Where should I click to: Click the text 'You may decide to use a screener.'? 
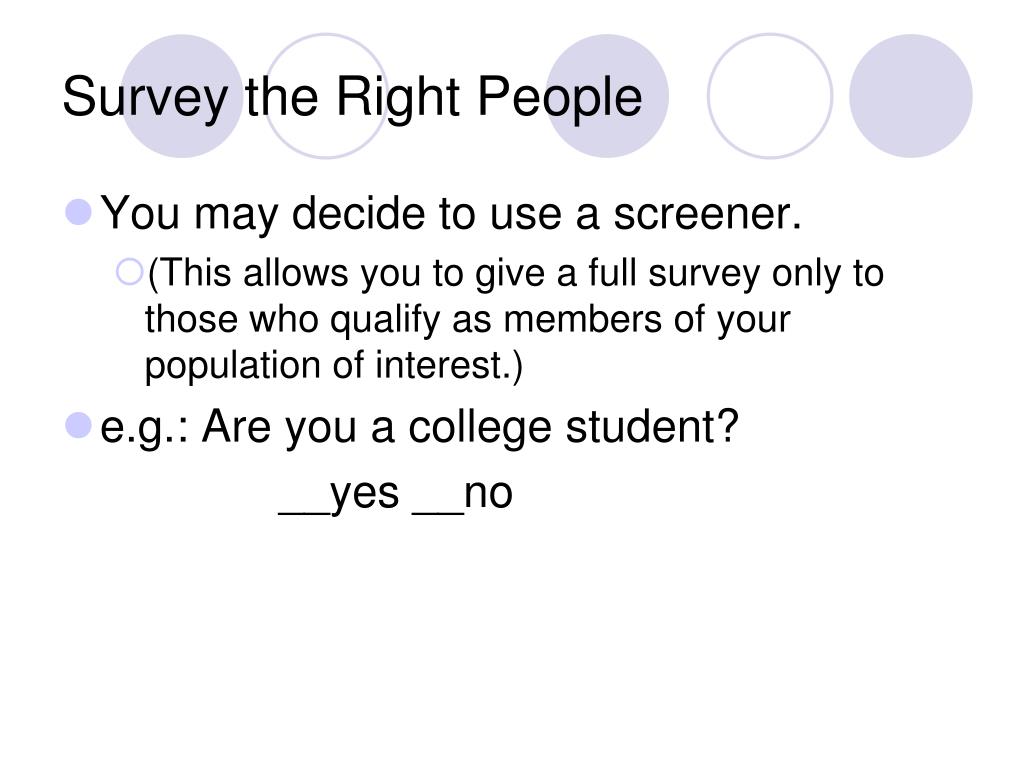click(451, 214)
